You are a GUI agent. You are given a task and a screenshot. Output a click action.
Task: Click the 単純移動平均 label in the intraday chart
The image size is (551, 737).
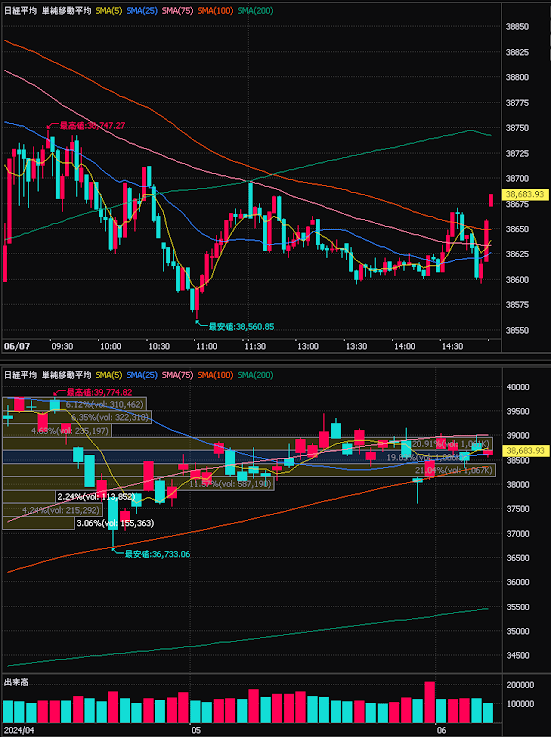66,10
